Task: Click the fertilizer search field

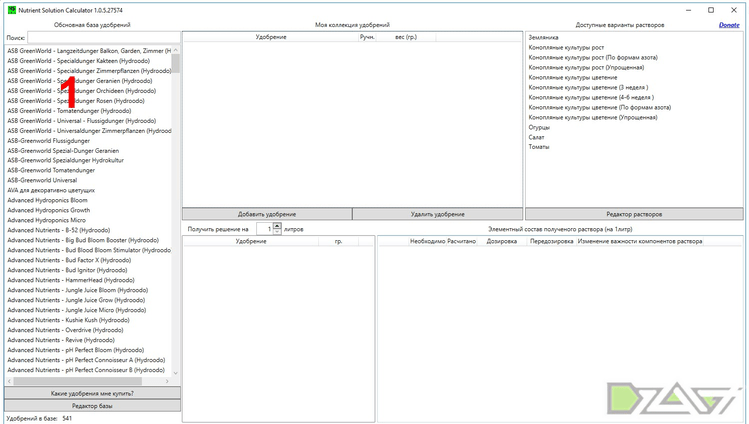Action: point(104,37)
